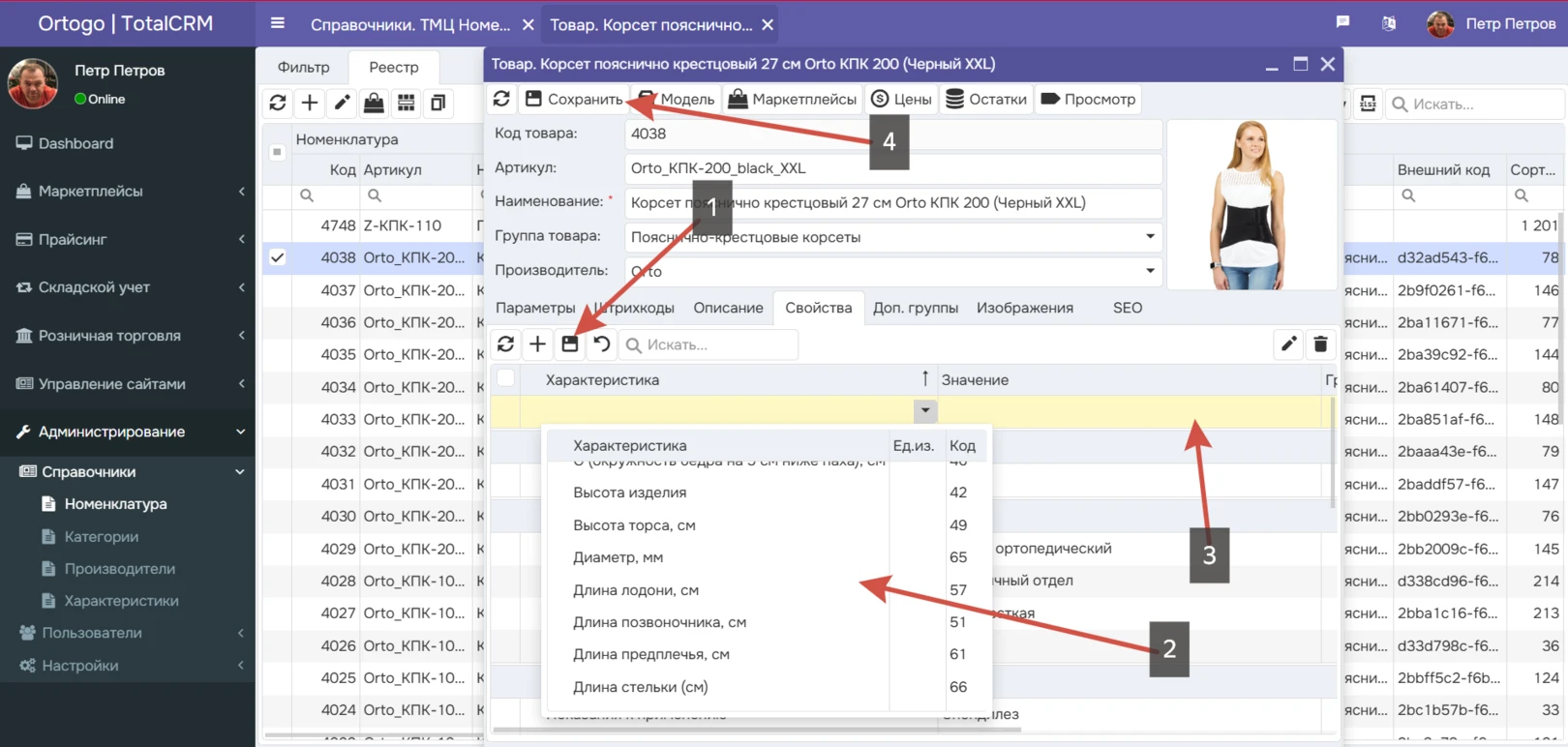
Task: Open the Остатки button
Action: click(986, 99)
